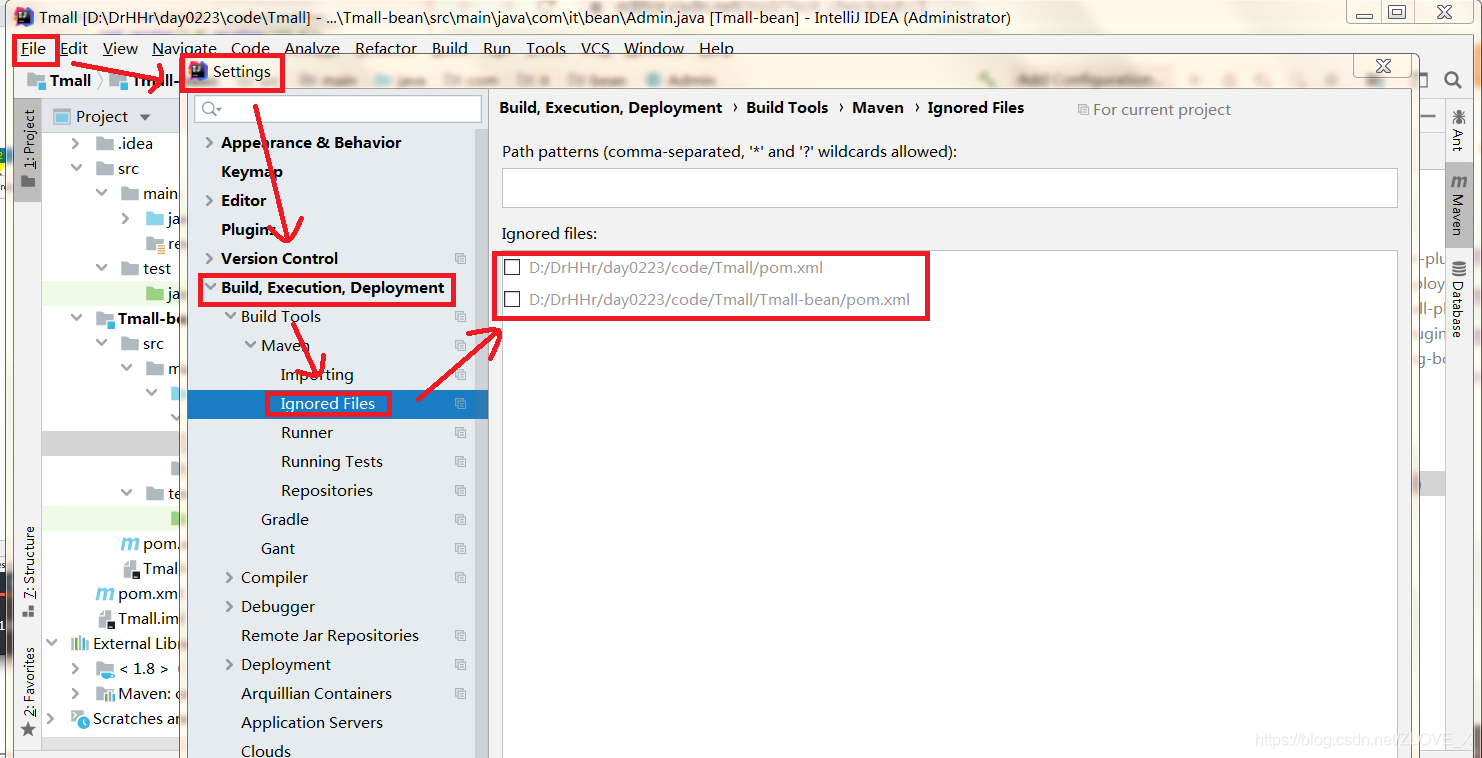
Task: Open Remote Jar Repositories settings
Action: pos(330,635)
